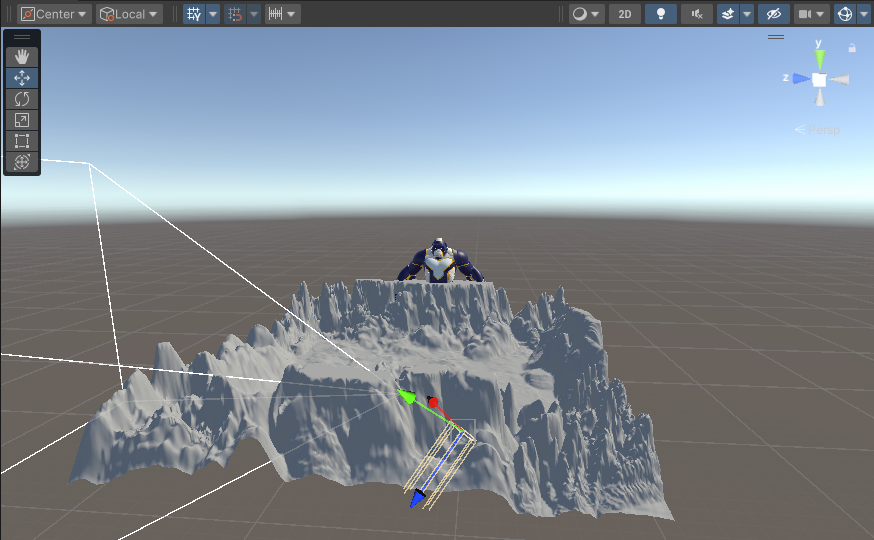
Task: Open the shading draw mode dropdown
Action: 586,14
